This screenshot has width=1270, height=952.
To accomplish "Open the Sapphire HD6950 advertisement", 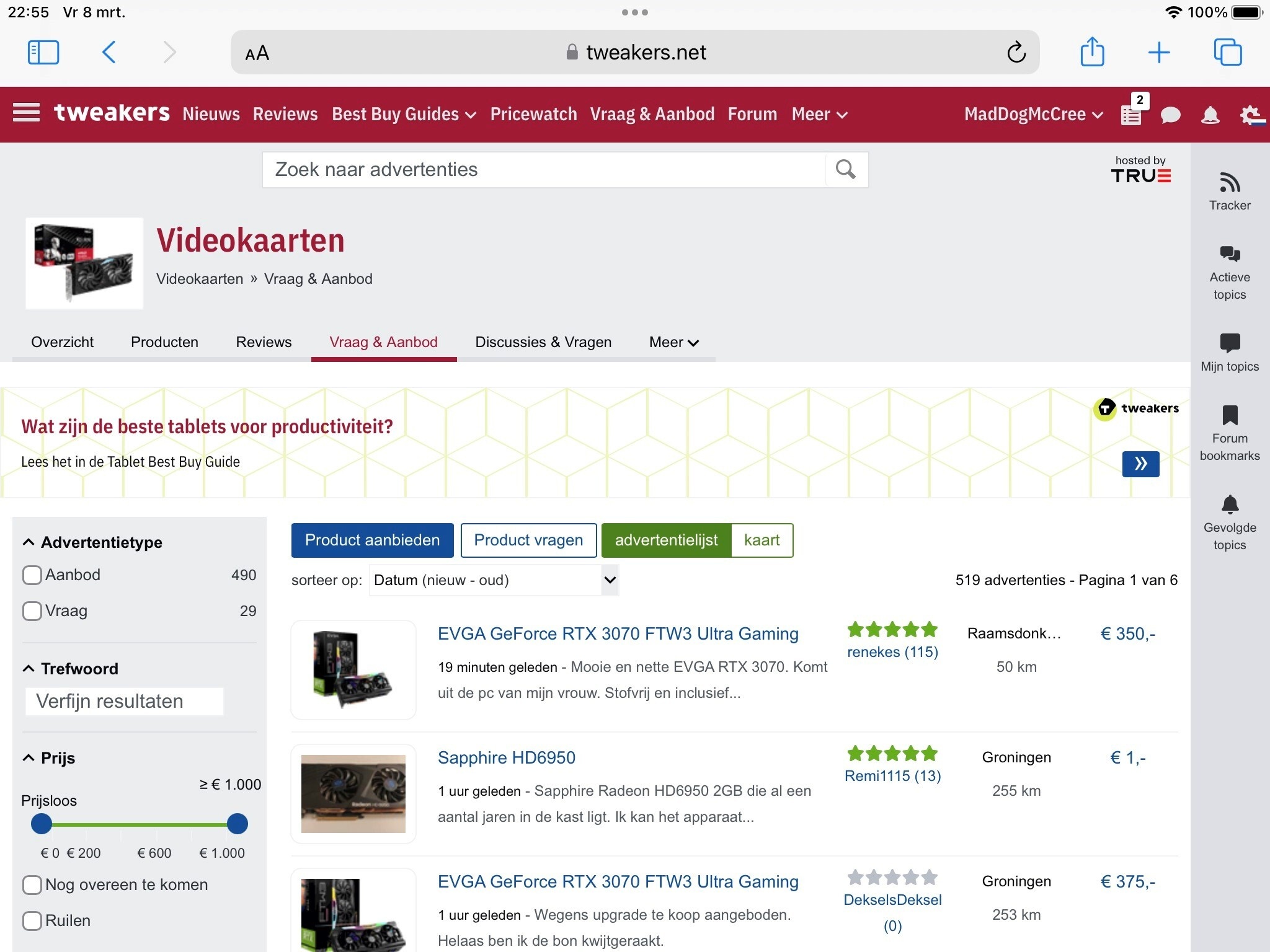I will coord(506,757).
